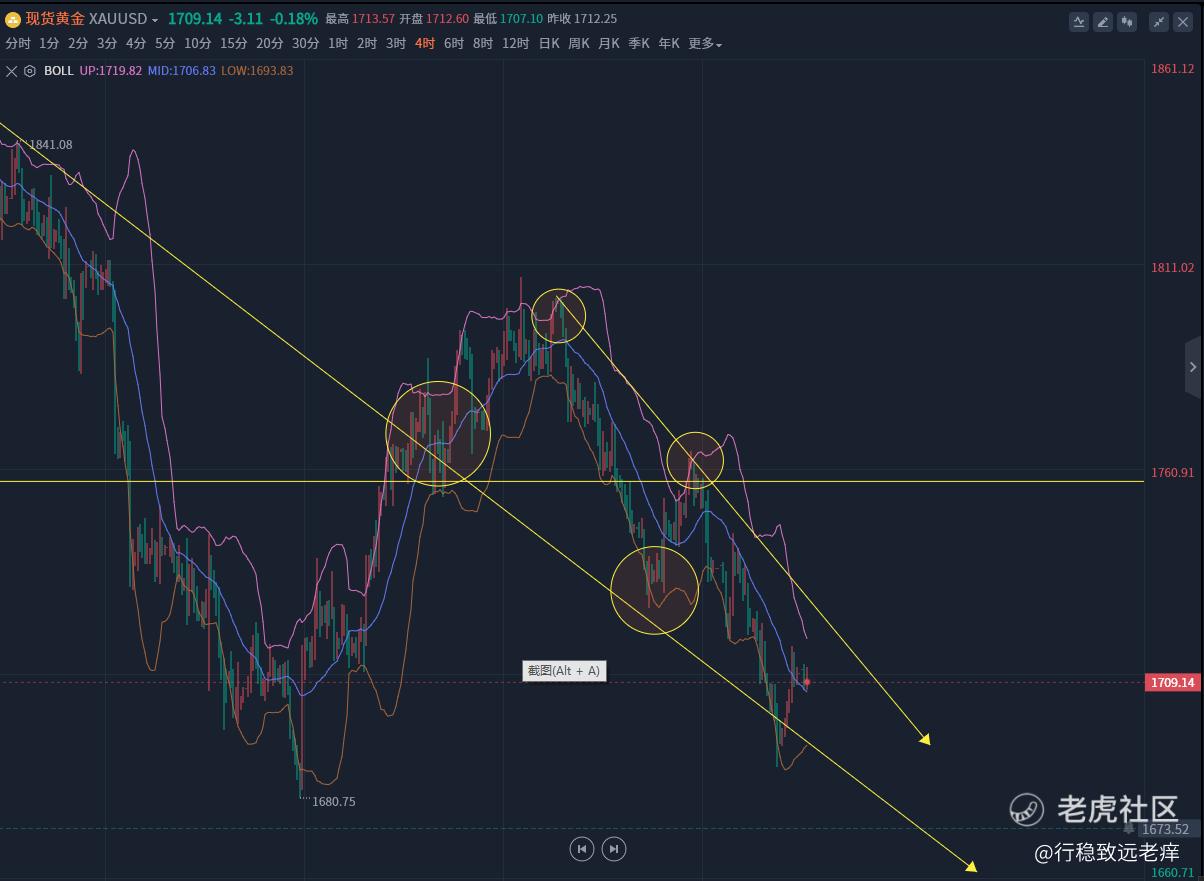1204x881 pixels.
Task: Select the 分时 timeframe
Action: click(18, 44)
